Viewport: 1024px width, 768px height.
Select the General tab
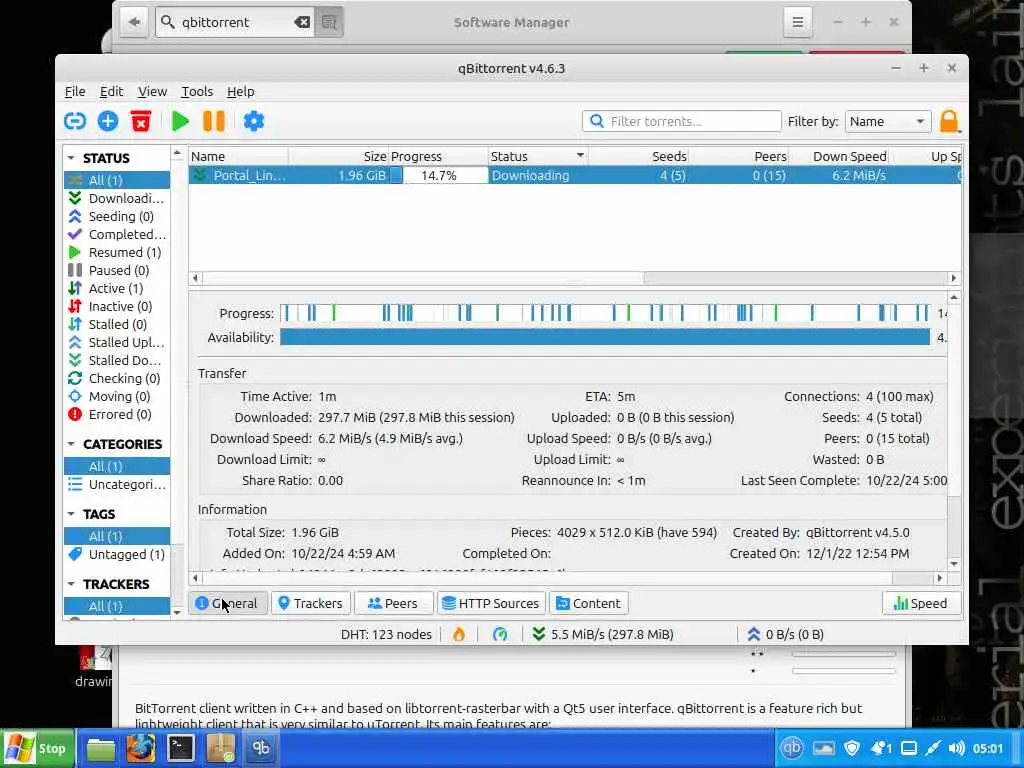coord(227,603)
